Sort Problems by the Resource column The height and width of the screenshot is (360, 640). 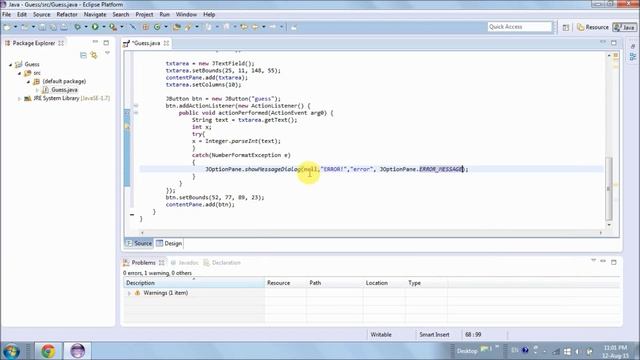(285, 283)
